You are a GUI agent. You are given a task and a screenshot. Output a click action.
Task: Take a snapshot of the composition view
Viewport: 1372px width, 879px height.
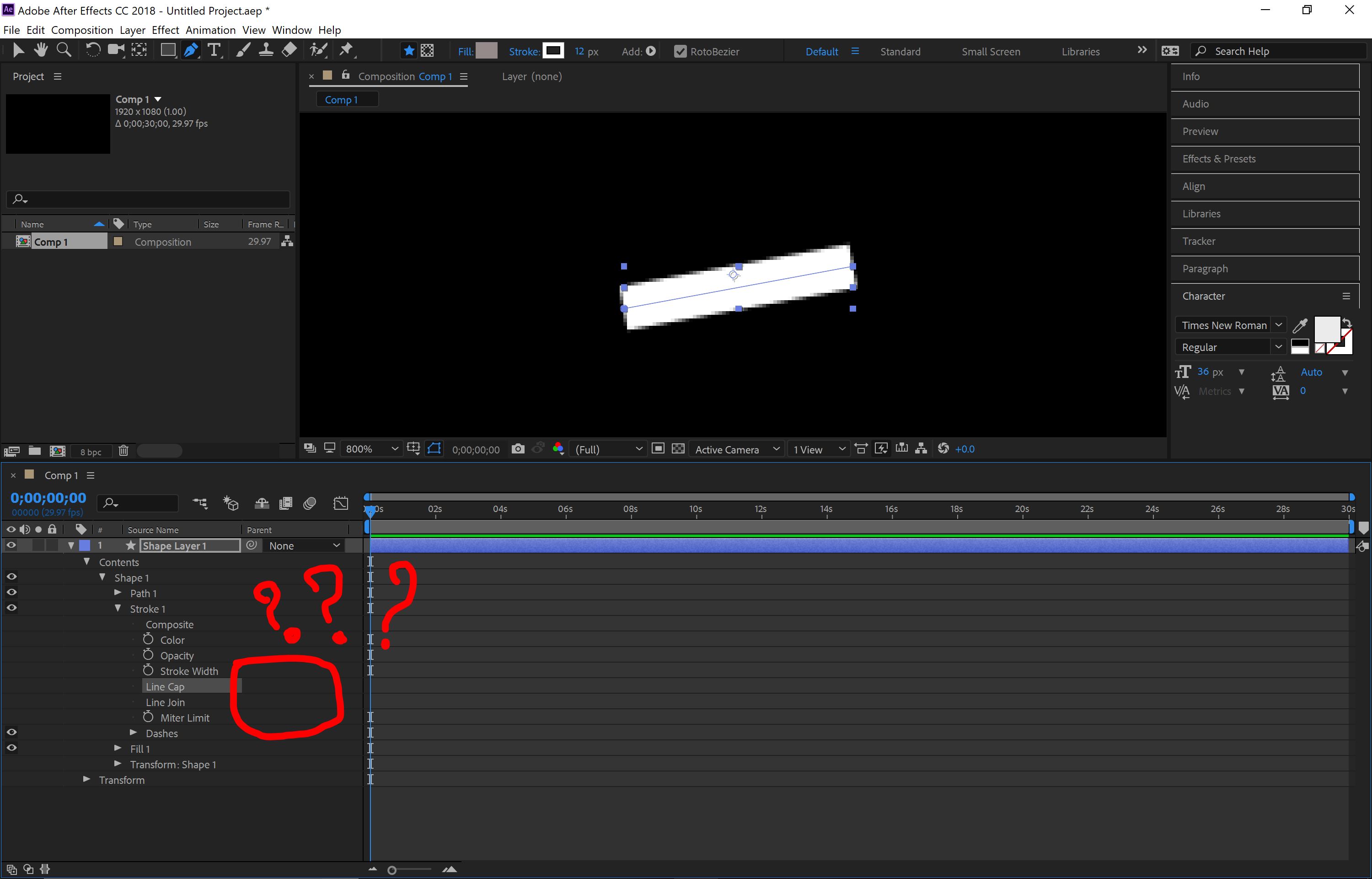tap(518, 448)
